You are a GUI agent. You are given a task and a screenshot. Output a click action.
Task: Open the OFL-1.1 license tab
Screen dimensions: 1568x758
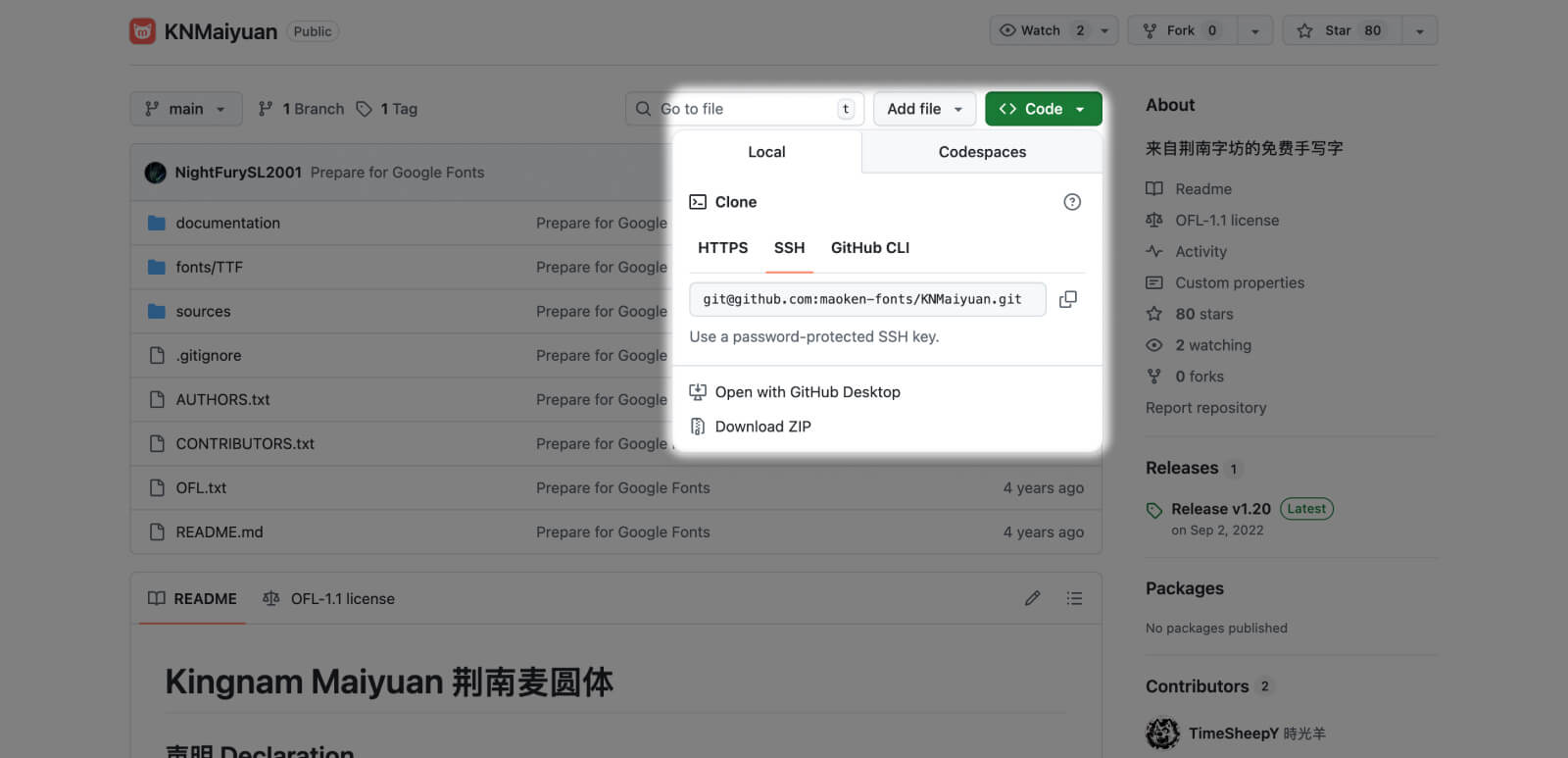tap(328, 598)
